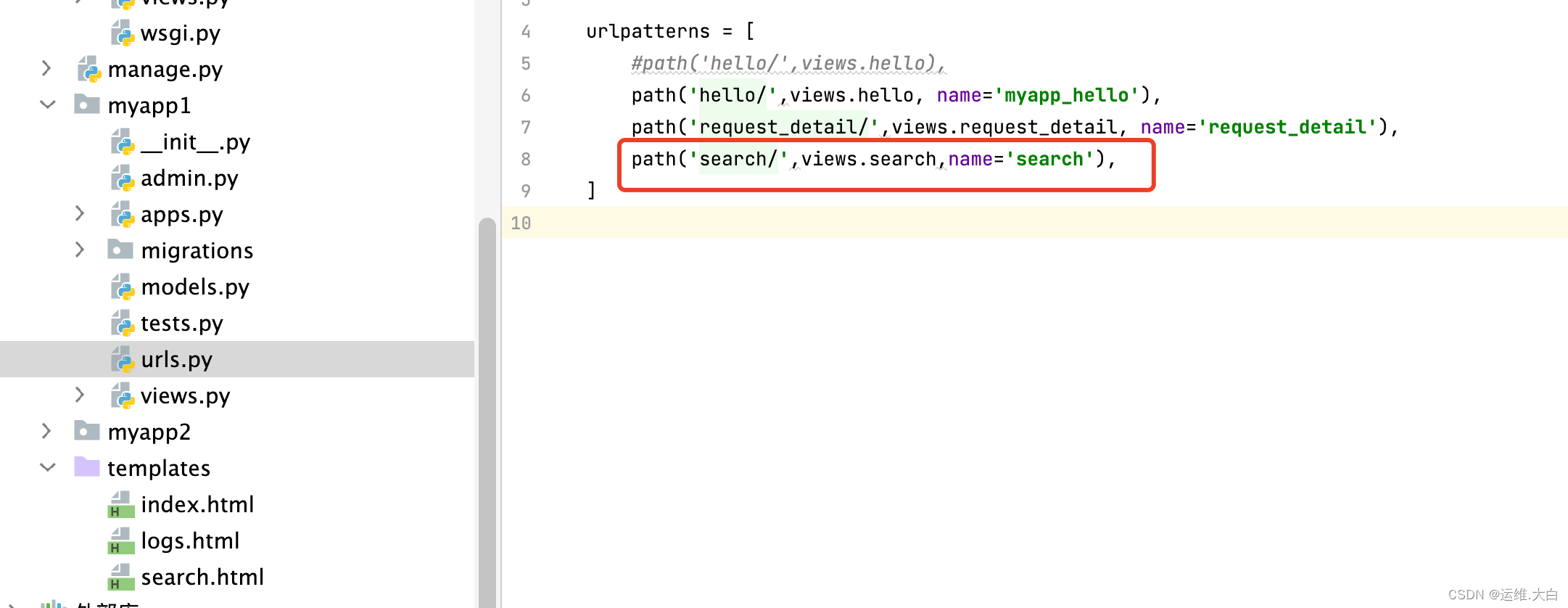Open wsgi.py in the project tree
This screenshot has width=1568, height=608.
[x=181, y=33]
